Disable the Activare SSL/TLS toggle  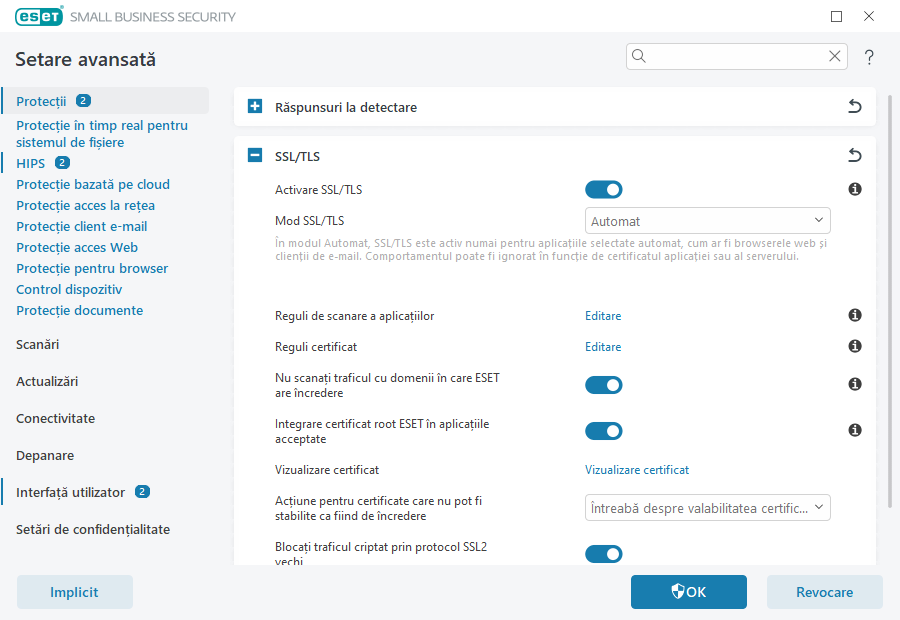click(603, 188)
